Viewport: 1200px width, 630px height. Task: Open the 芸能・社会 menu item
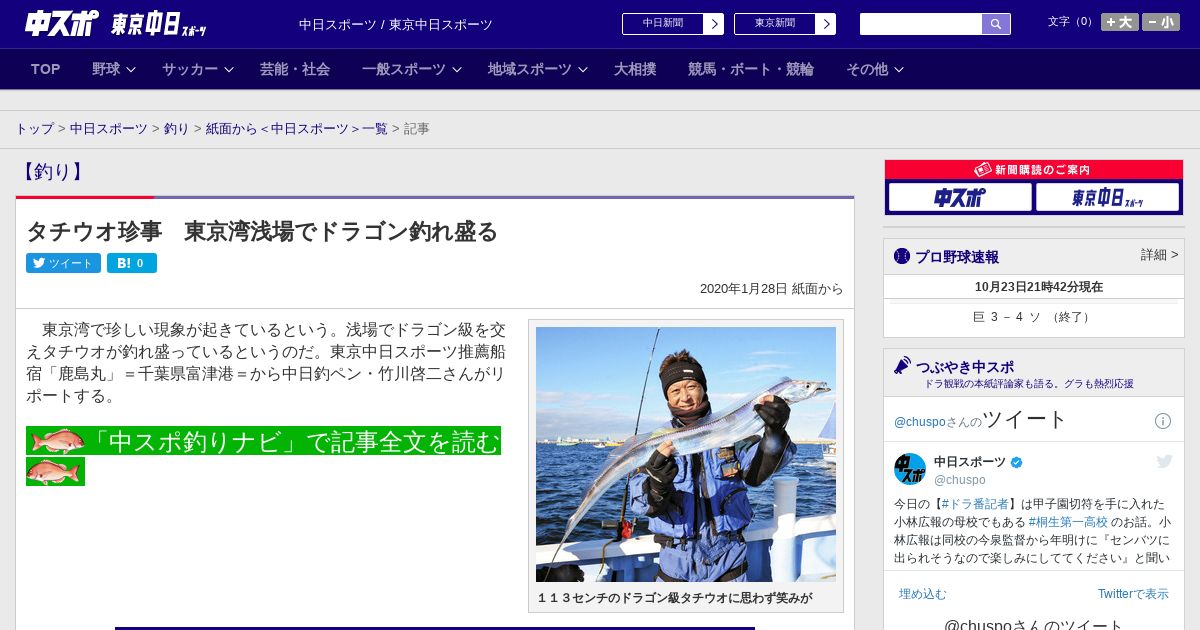(295, 69)
